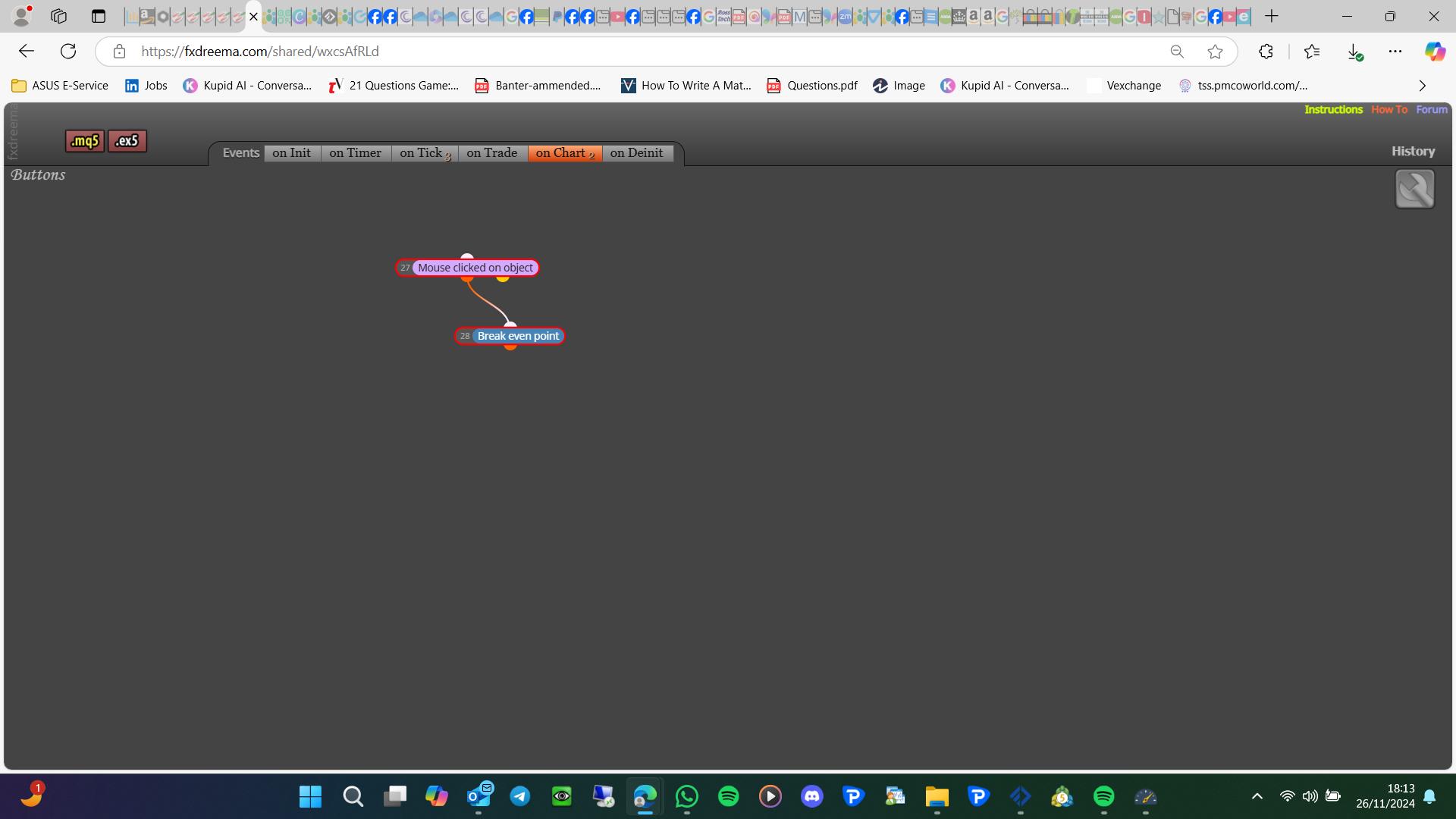This screenshot has width=1456, height=819.
Task: Open the History panel
Action: point(1413,152)
